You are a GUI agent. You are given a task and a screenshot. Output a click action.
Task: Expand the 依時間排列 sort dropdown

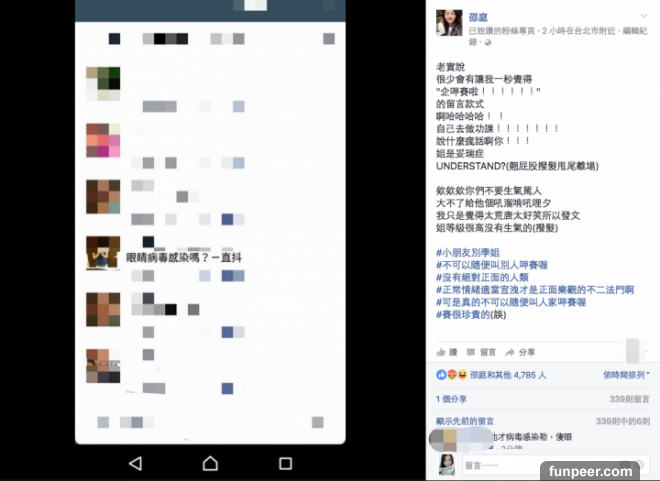[x=626, y=375]
